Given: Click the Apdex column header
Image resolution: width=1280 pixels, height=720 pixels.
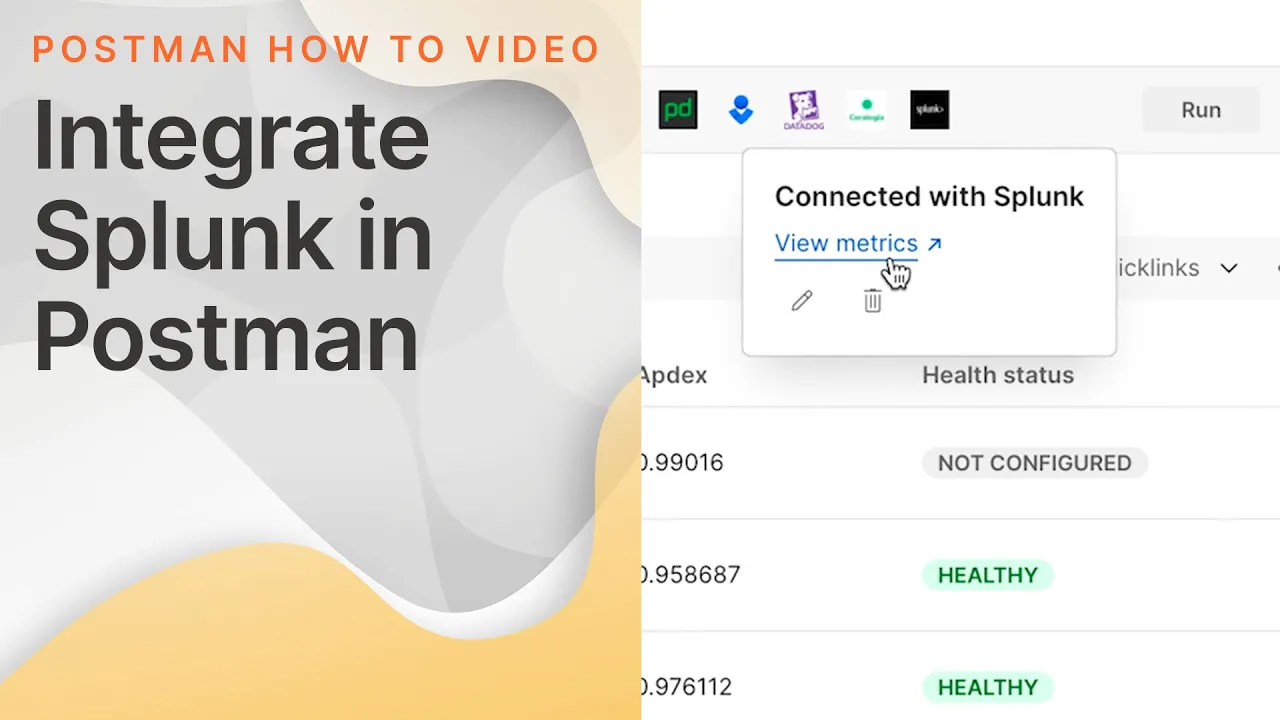Looking at the screenshot, I should click(x=674, y=375).
